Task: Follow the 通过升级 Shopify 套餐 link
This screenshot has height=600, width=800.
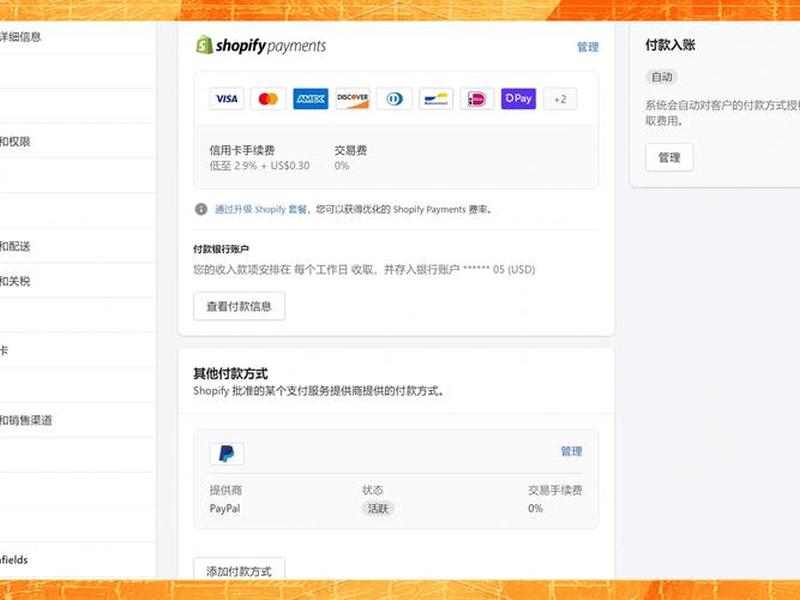Action: pos(261,209)
